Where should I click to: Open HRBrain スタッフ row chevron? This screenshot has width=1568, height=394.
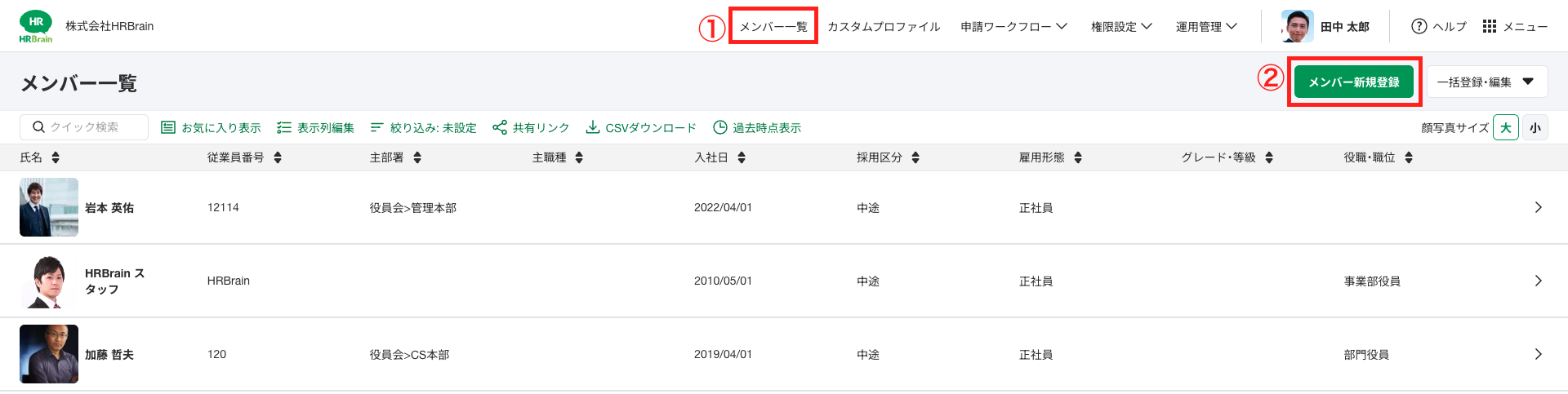1539,281
